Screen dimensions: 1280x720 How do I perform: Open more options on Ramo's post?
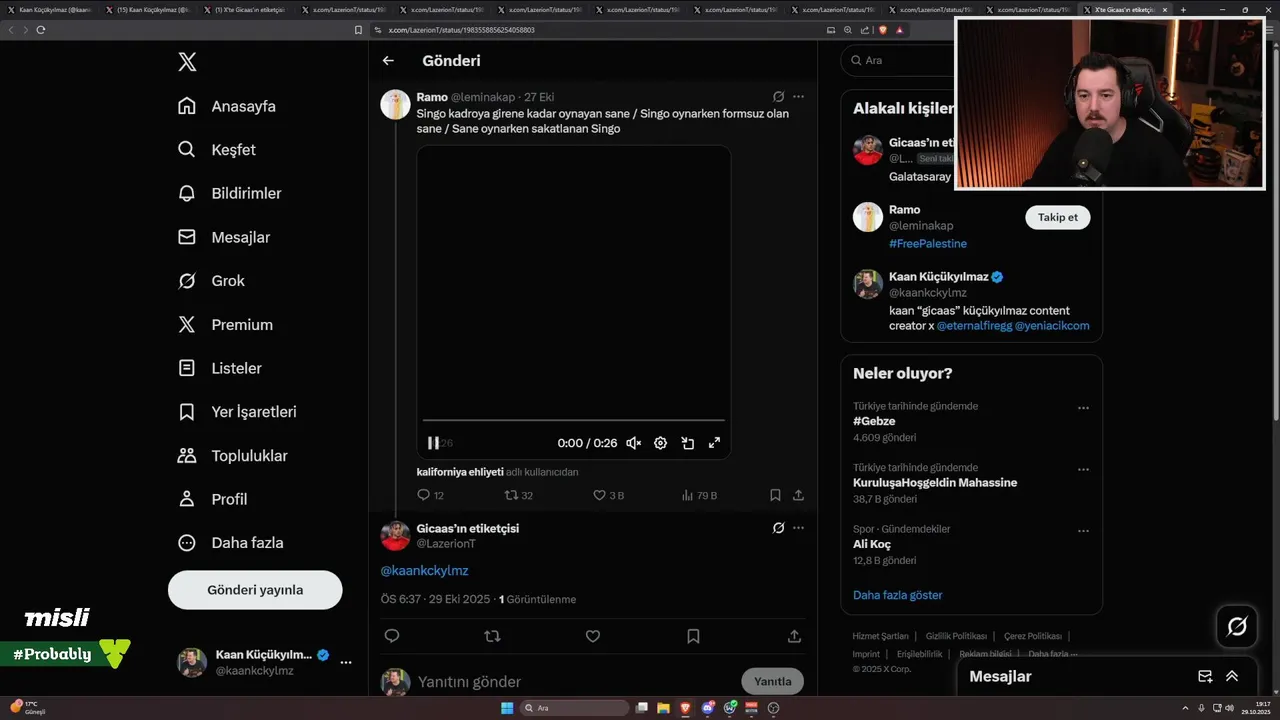(x=798, y=97)
